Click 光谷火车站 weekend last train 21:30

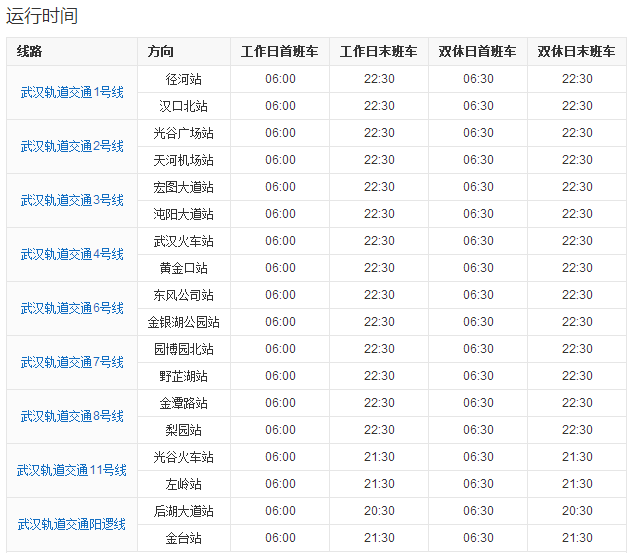coord(577,457)
